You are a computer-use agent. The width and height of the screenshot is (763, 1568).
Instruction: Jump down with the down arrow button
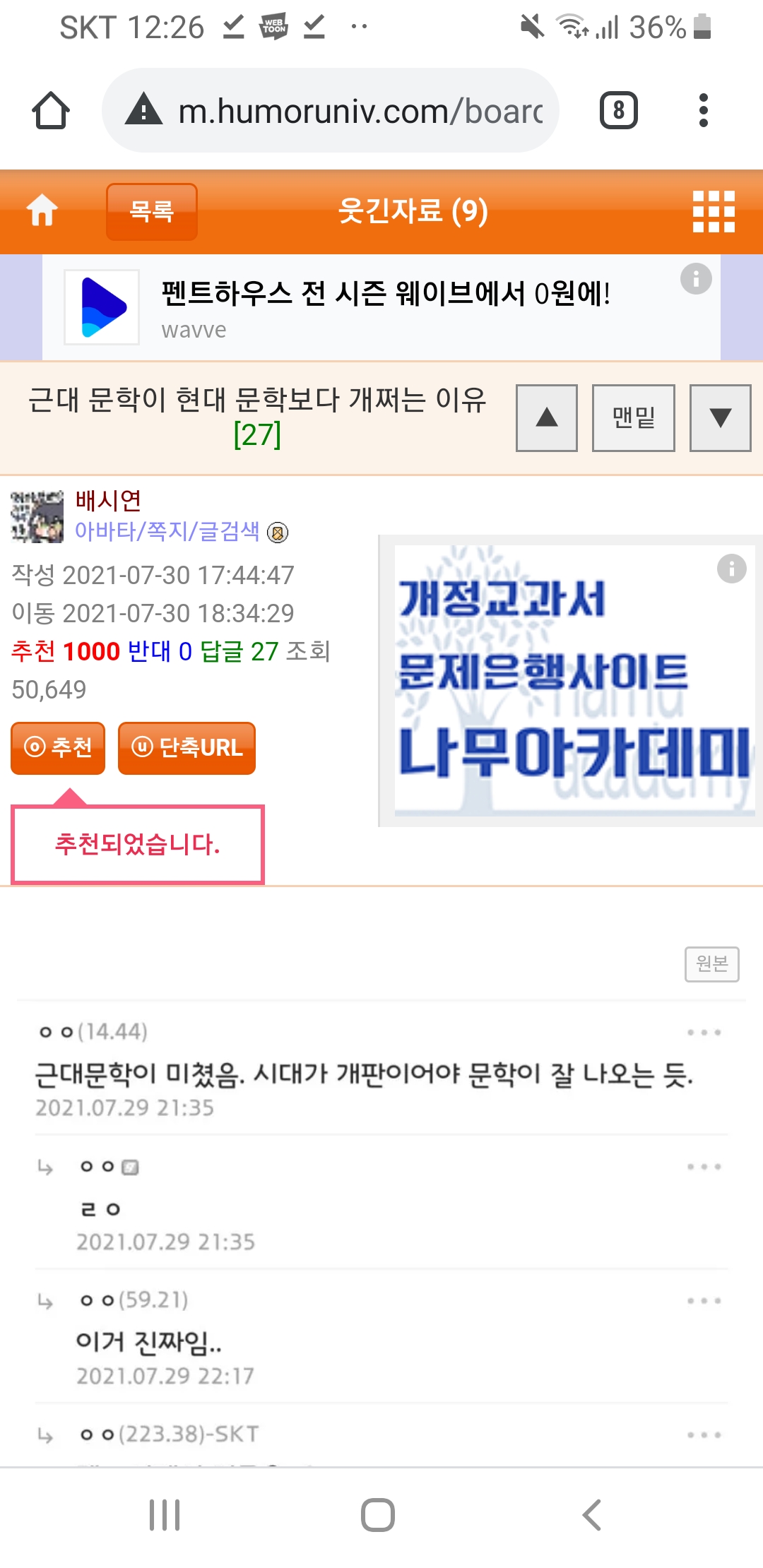pos(720,418)
